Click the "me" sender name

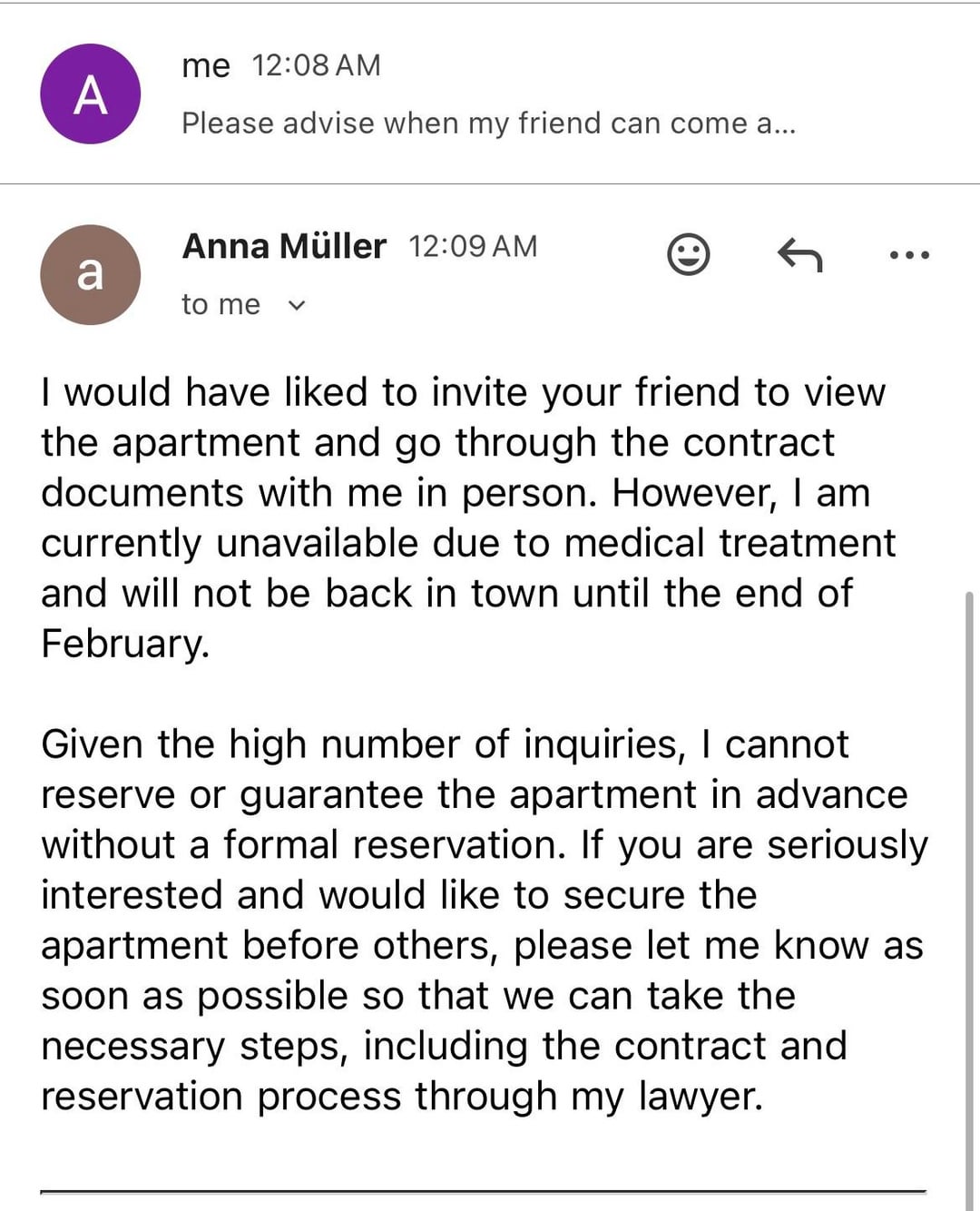(205, 65)
